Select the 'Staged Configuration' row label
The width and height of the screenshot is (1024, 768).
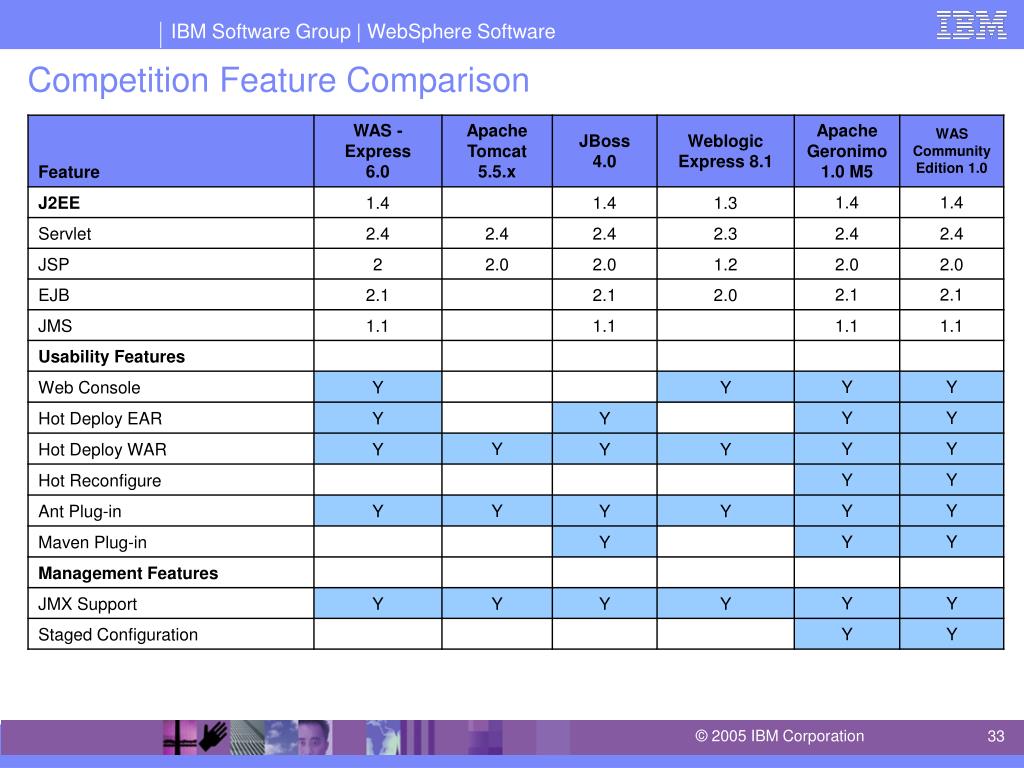(118, 635)
